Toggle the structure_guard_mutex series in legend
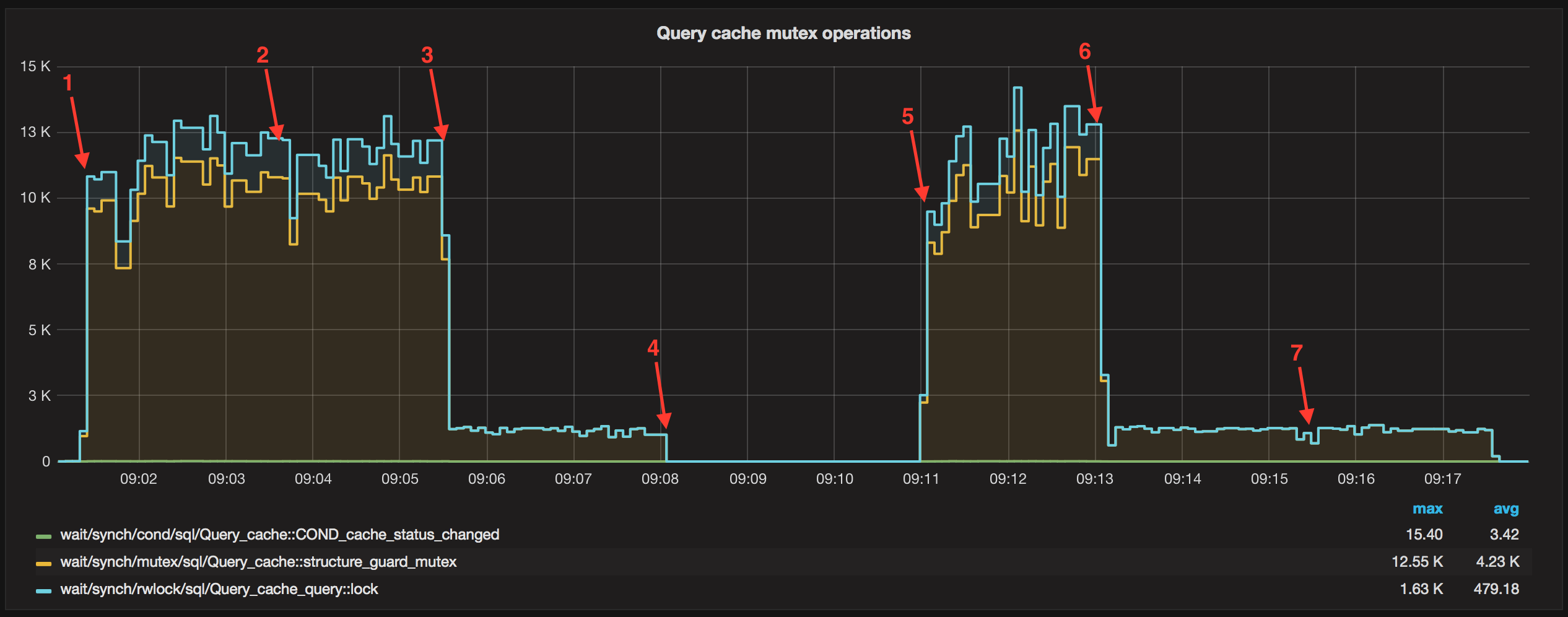This screenshot has width=1568, height=617. pyautogui.click(x=258, y=562)
